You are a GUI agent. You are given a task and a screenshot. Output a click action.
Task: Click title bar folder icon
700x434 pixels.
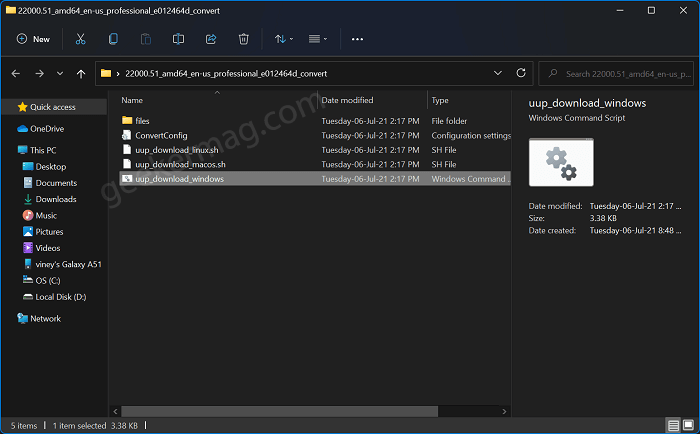point(10,10)
